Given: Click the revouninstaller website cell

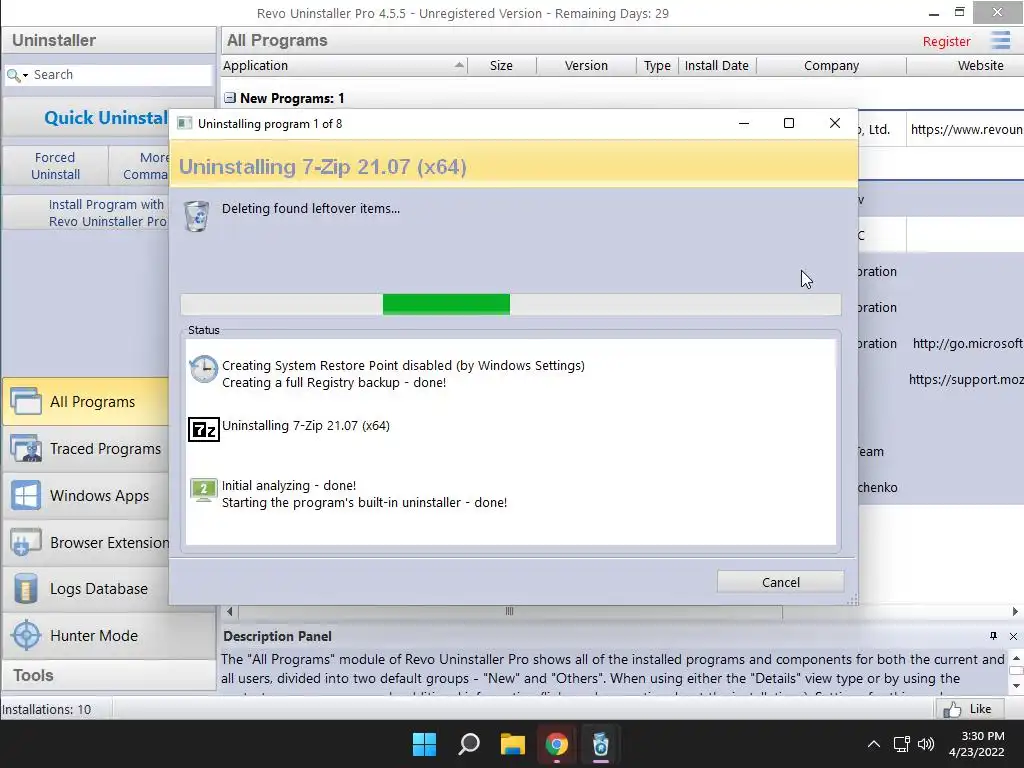Looking at the screenshot, I should [x=965, y=129].
